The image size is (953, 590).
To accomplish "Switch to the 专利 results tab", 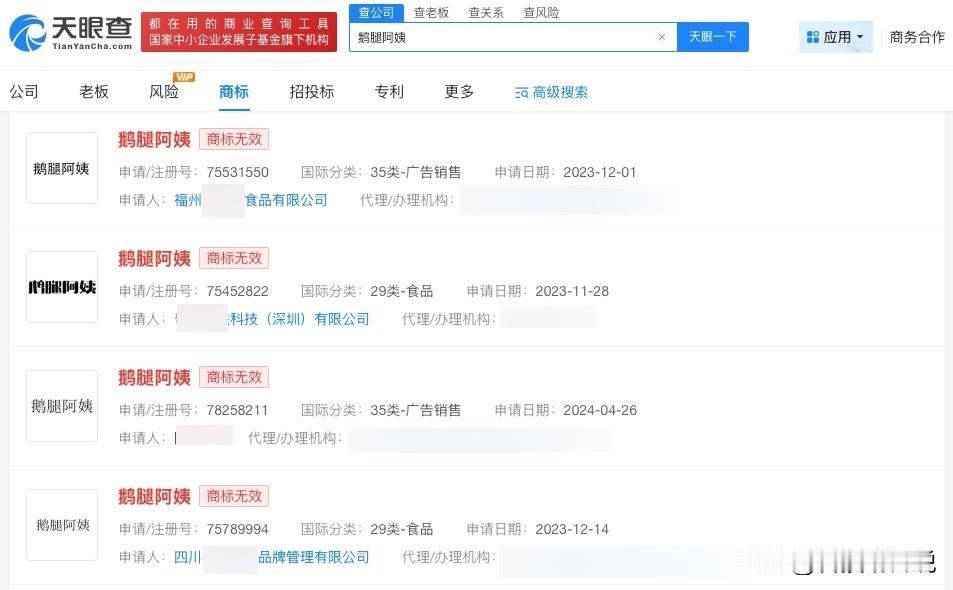I will (x=389, y=92).
